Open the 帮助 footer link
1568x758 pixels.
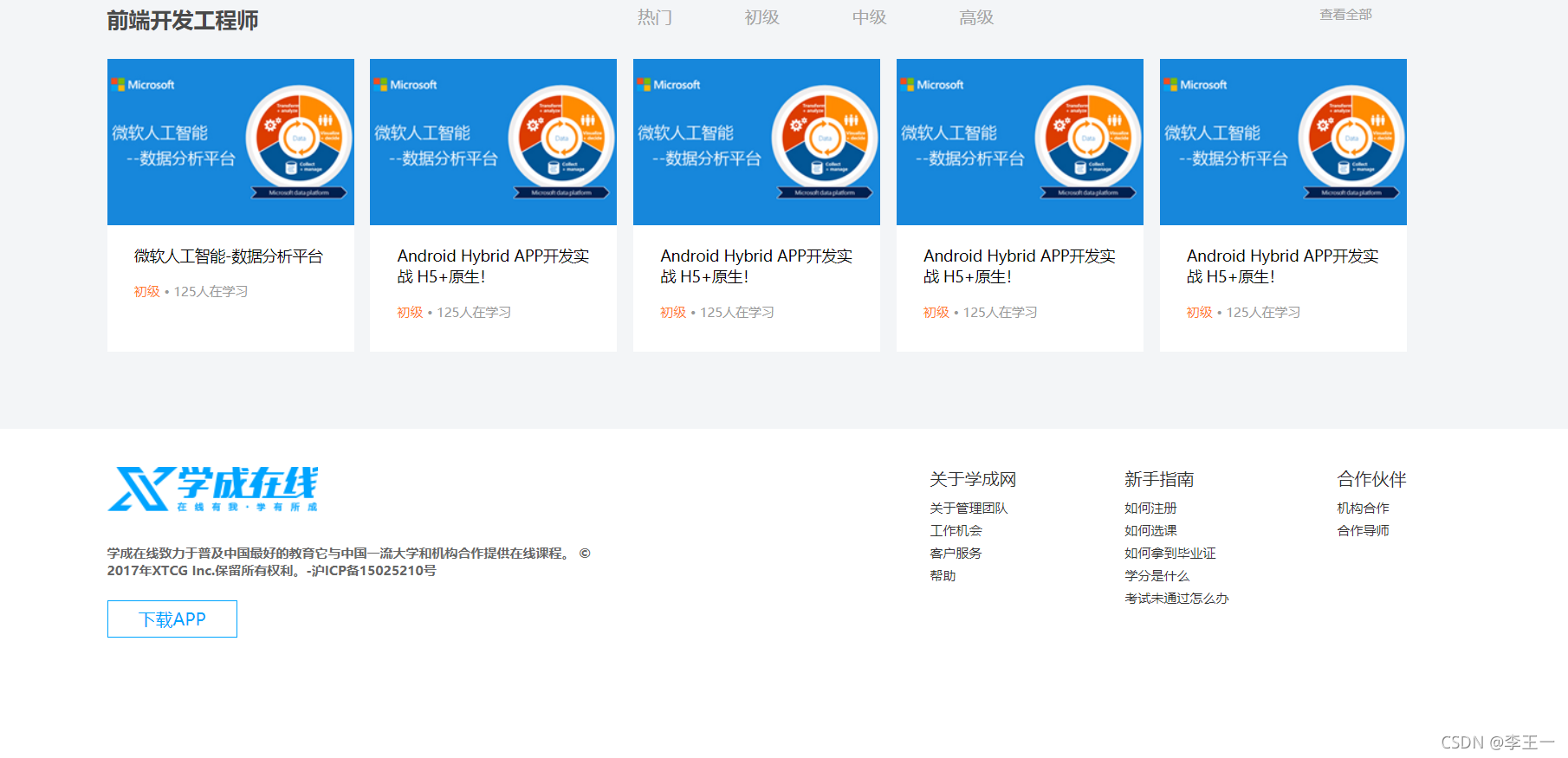point(943,576)
